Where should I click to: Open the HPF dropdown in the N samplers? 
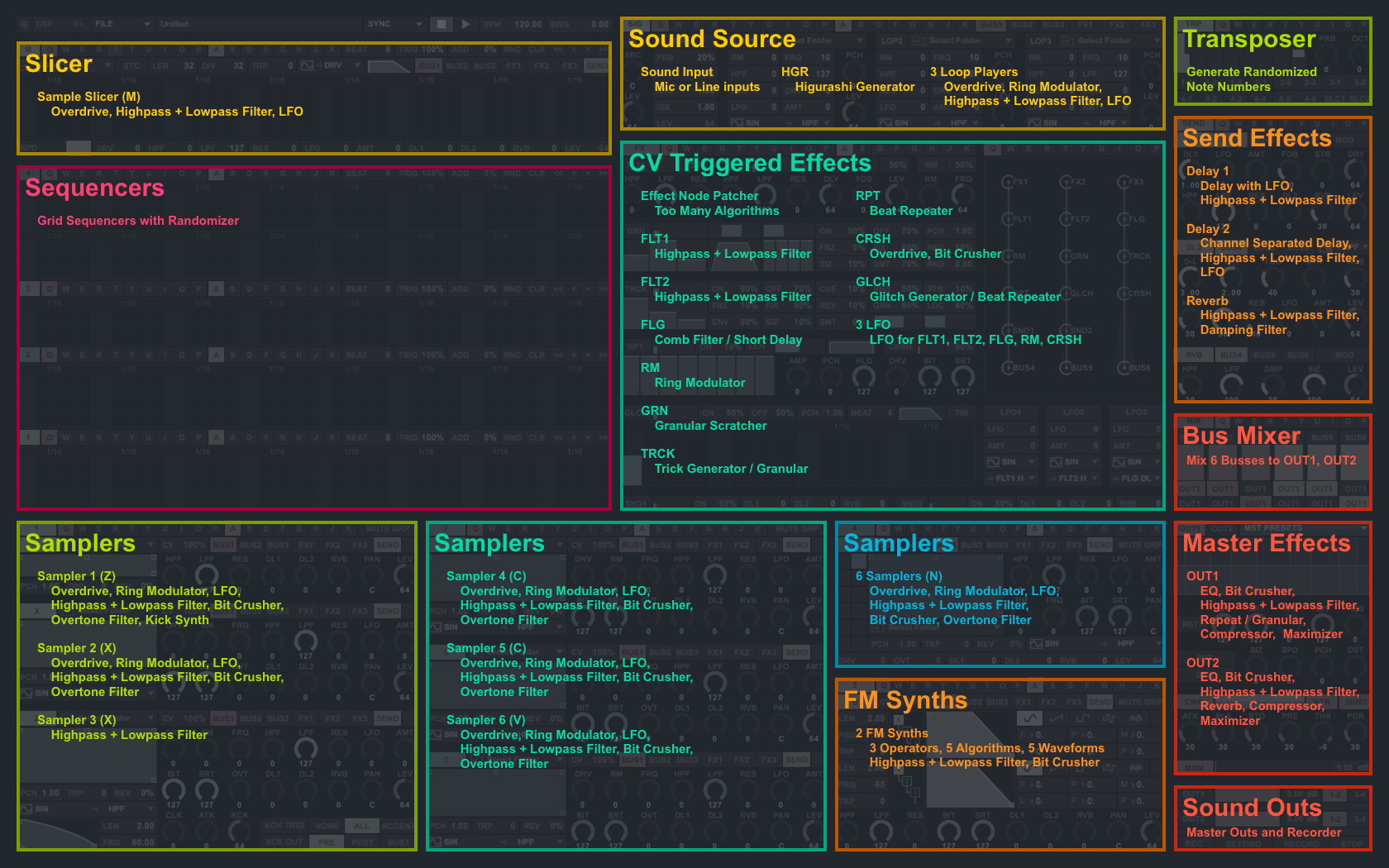(1131, 644)
